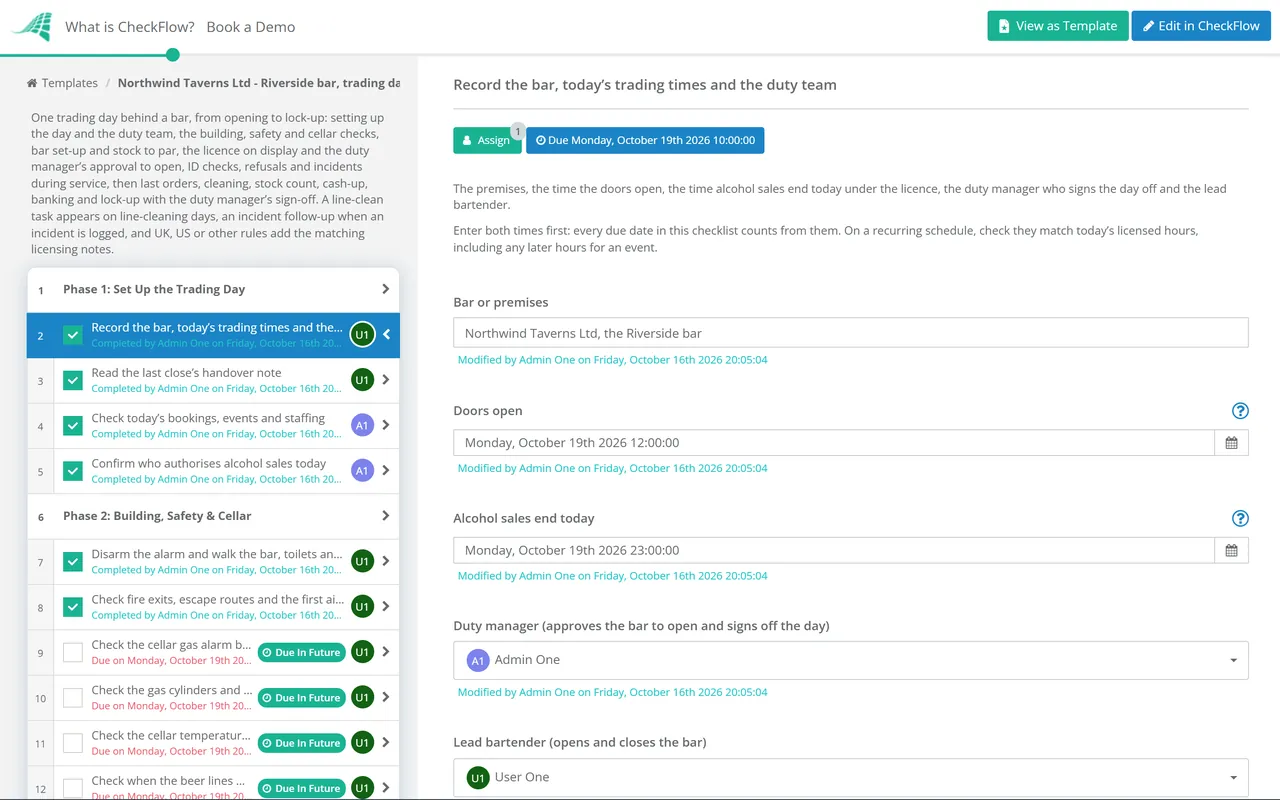The image size is (1280, 800).
Task: Click Northwind Taverns Ltd breadcrumb title
Action: click(x=259, y=83)
